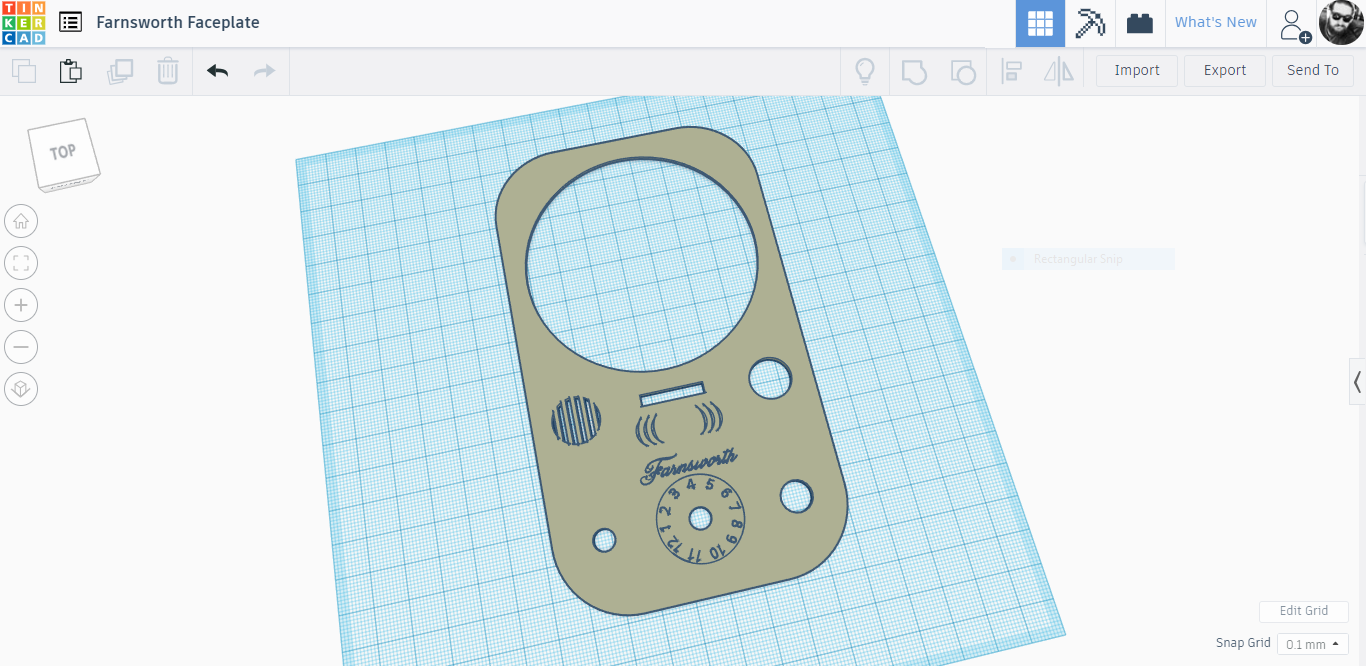Undo the last action
The width and height of the screenshot is (1366, 666).
[217, 71]
